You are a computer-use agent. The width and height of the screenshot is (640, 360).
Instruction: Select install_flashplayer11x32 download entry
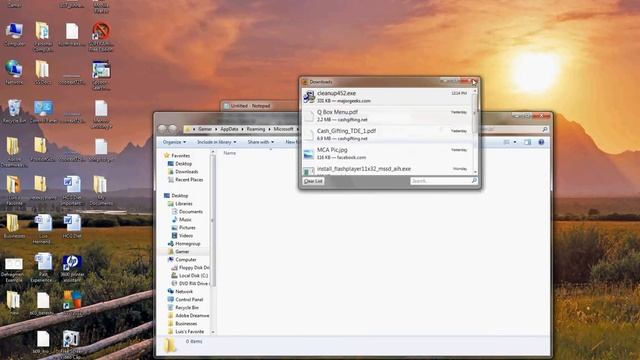pos(387,169)
